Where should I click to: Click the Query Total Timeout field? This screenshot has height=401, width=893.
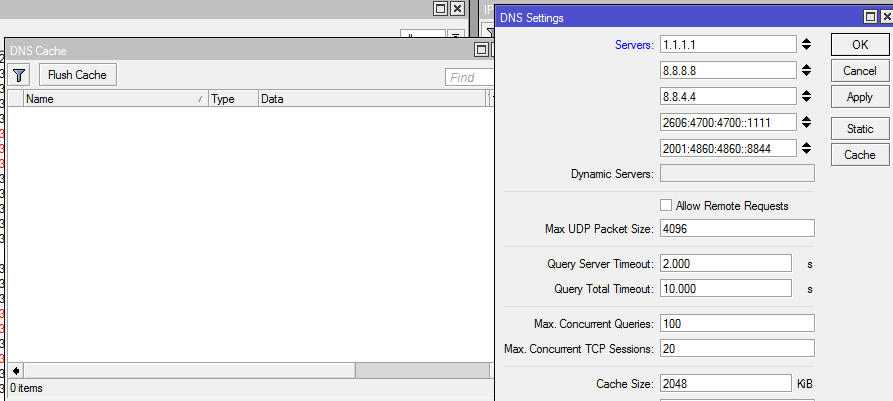tap(726, 289)
